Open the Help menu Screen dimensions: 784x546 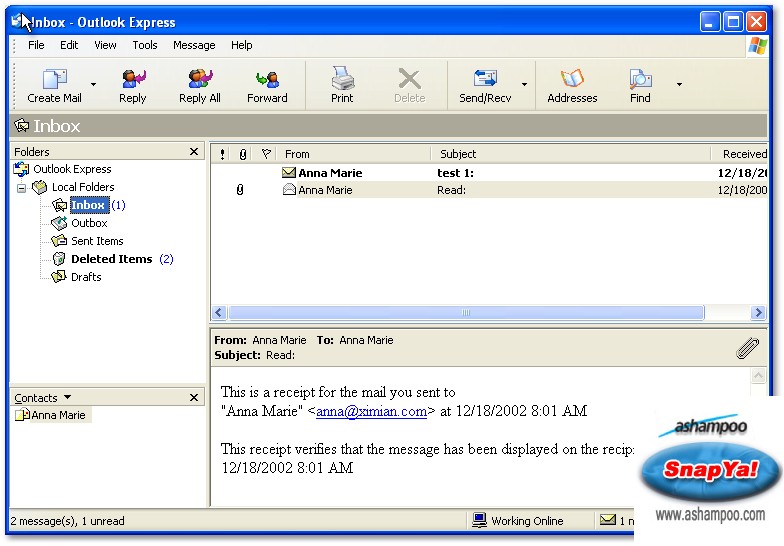point(242,45)
